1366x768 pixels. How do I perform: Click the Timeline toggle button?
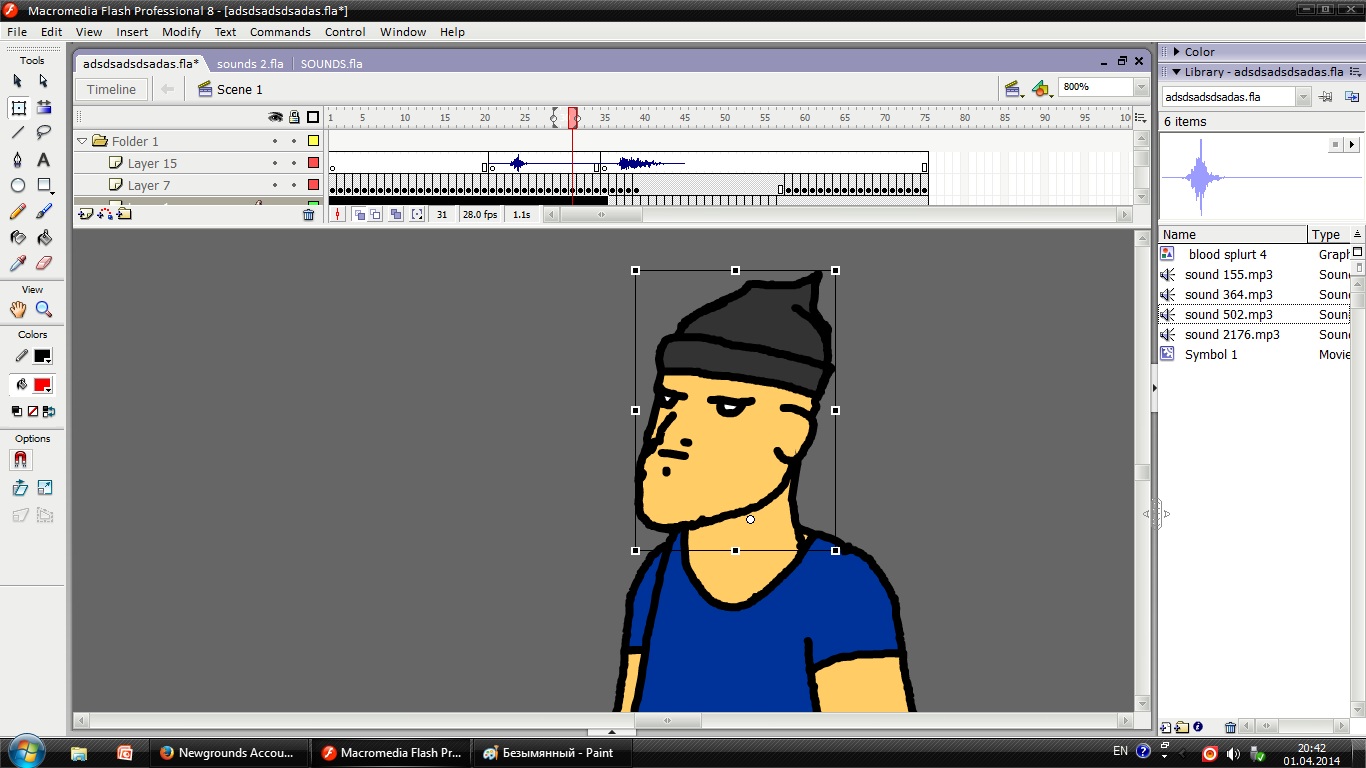pyautogui.click(x=111, y=89)
